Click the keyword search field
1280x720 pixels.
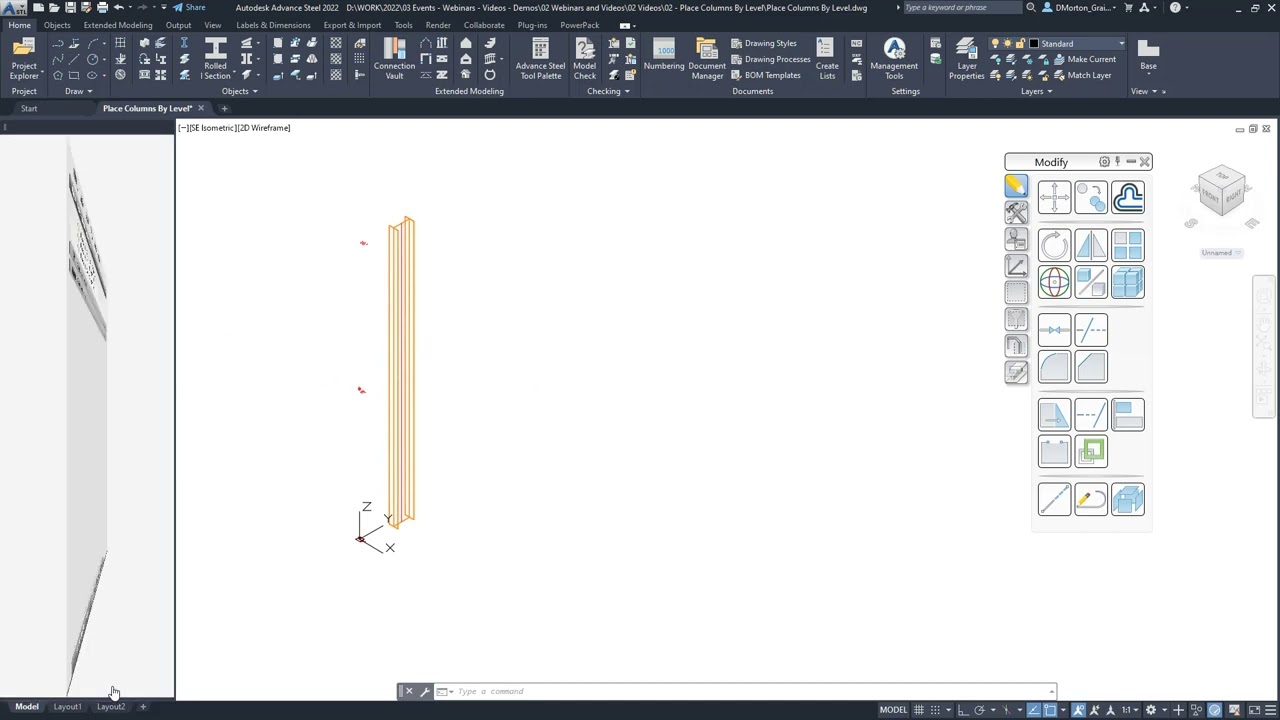[x=961, y=7]
